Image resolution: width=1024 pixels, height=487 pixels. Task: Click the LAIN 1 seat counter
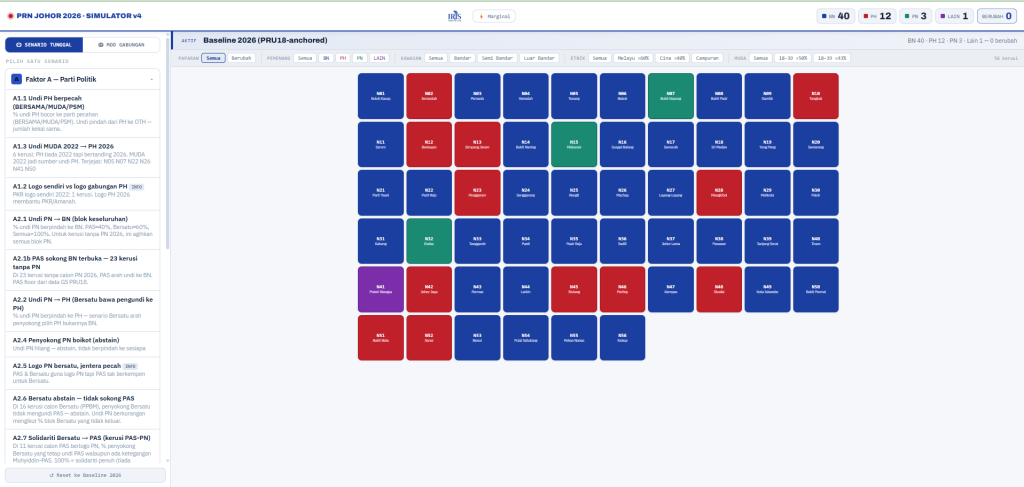click(955, 16)
